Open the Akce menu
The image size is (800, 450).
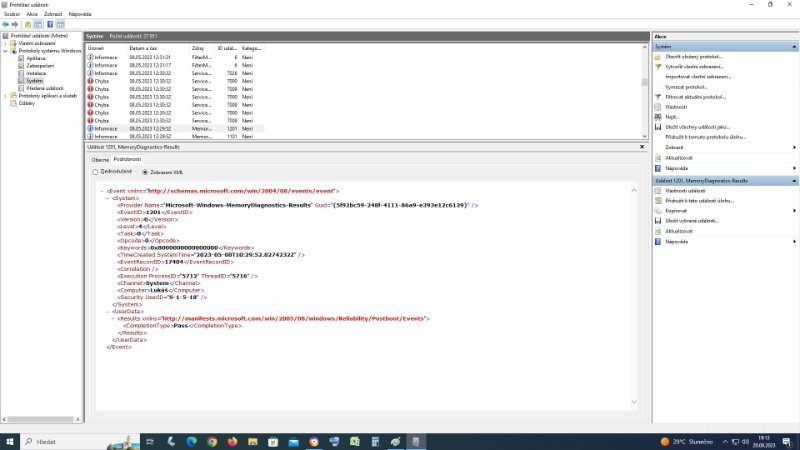(x=32, y=14)
